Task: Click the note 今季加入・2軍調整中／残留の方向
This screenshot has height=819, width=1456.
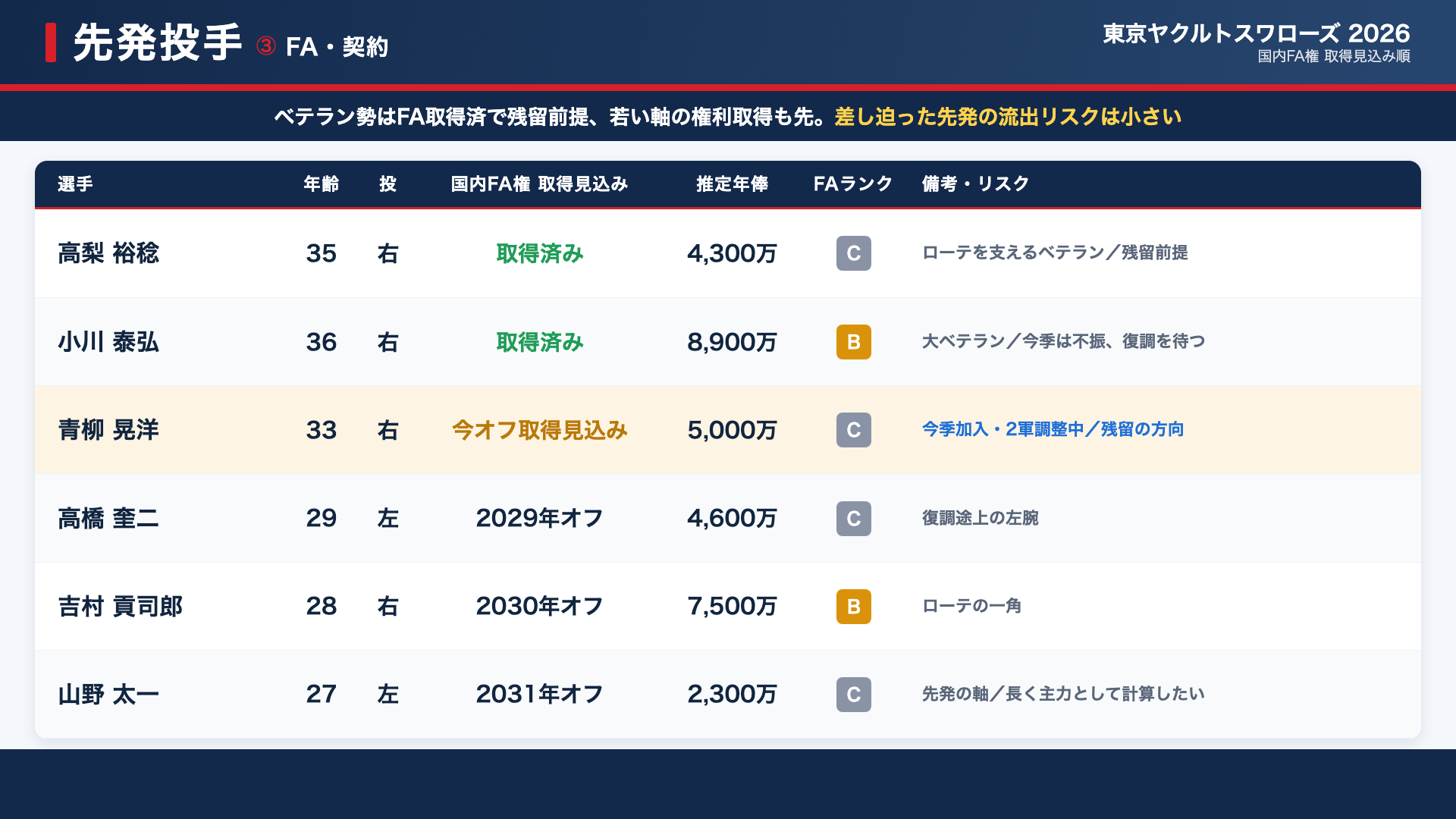Action: [x=1053, y=429]
